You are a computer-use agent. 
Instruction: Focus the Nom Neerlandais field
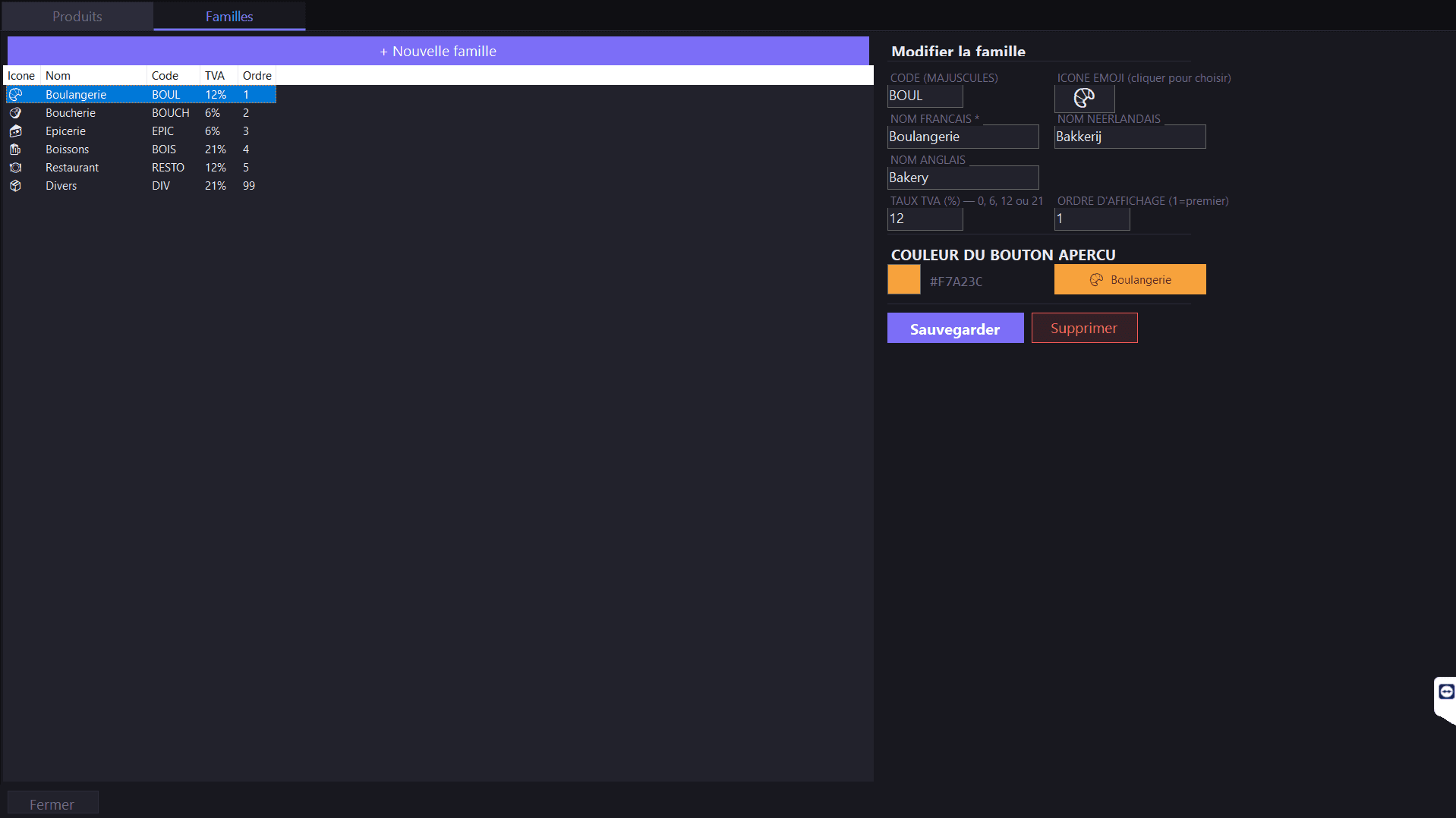pos(1130,137)
